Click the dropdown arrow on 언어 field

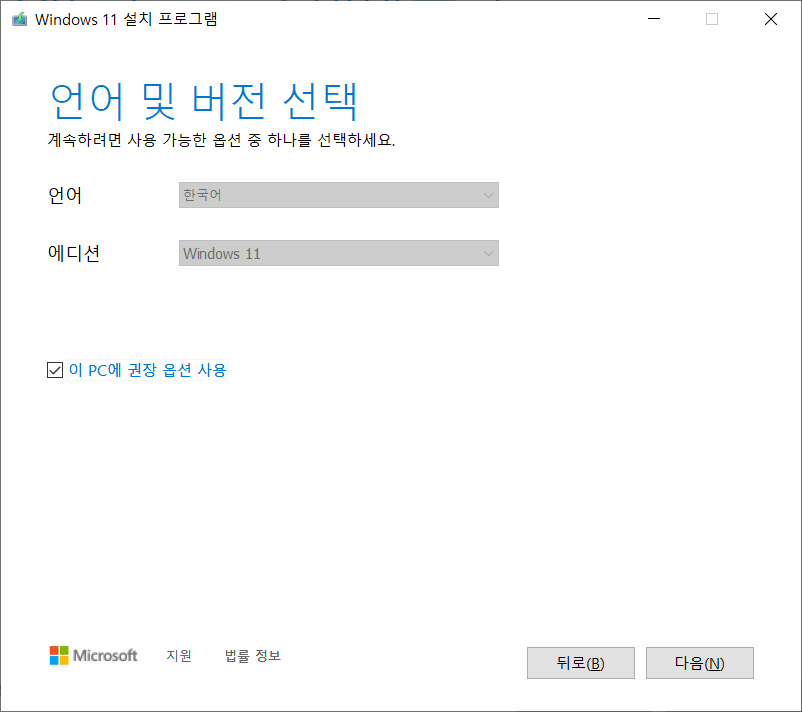[x=487, y=194]
